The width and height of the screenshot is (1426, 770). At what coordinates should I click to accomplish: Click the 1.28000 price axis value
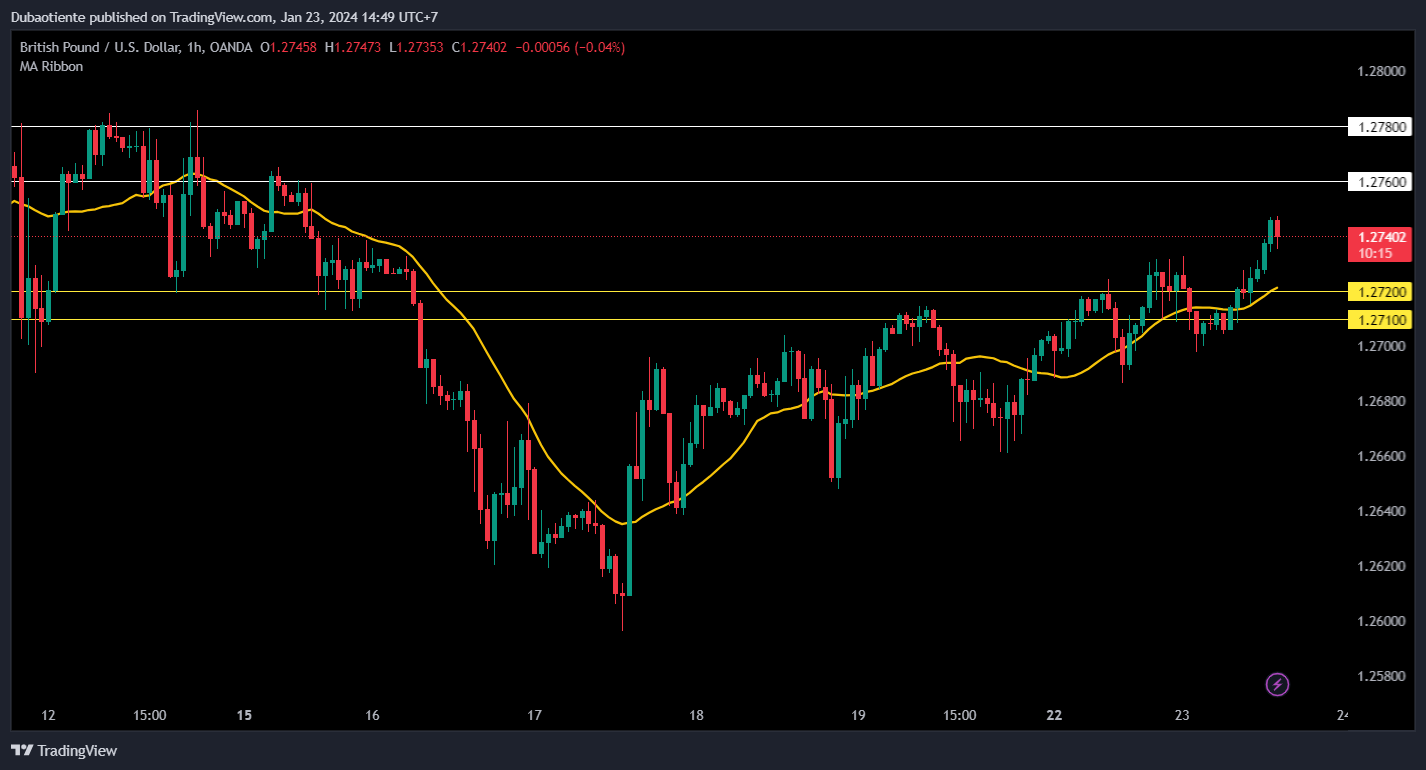coord(1380,72)
